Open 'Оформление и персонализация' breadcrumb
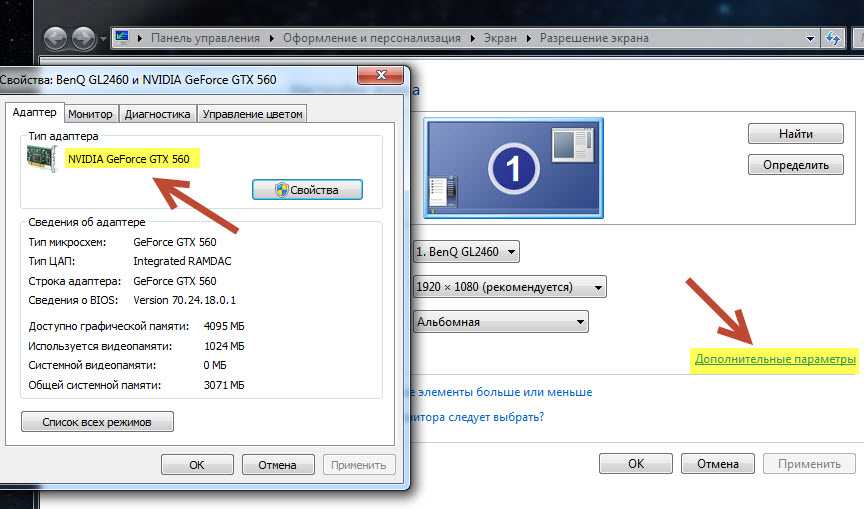The image size is (864, 509). pos(371,38)
